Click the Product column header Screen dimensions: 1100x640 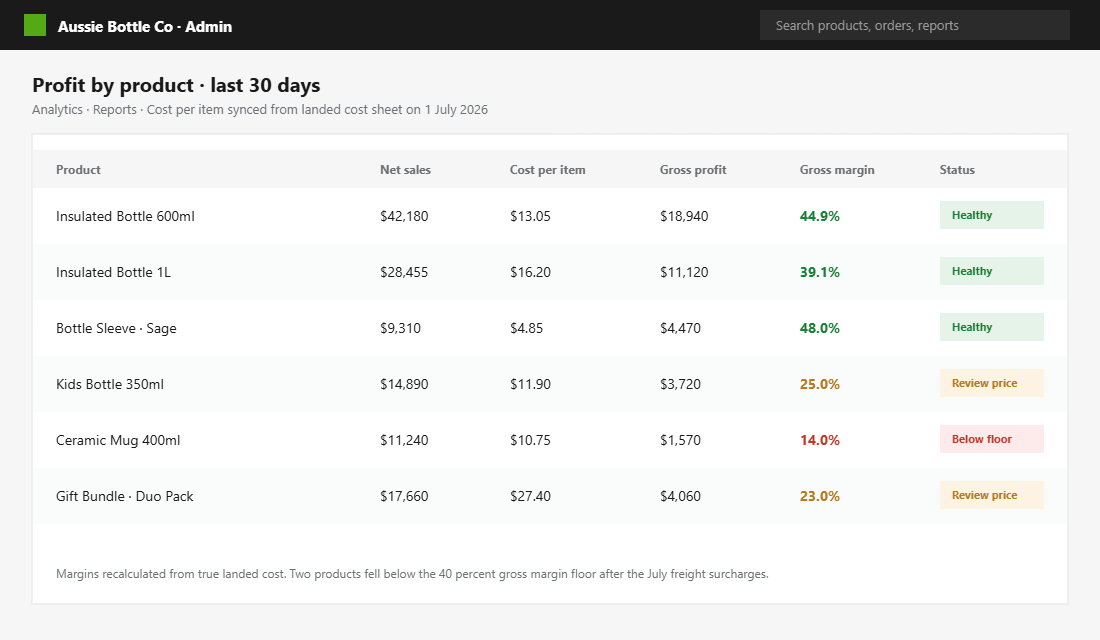coord(79,170)
